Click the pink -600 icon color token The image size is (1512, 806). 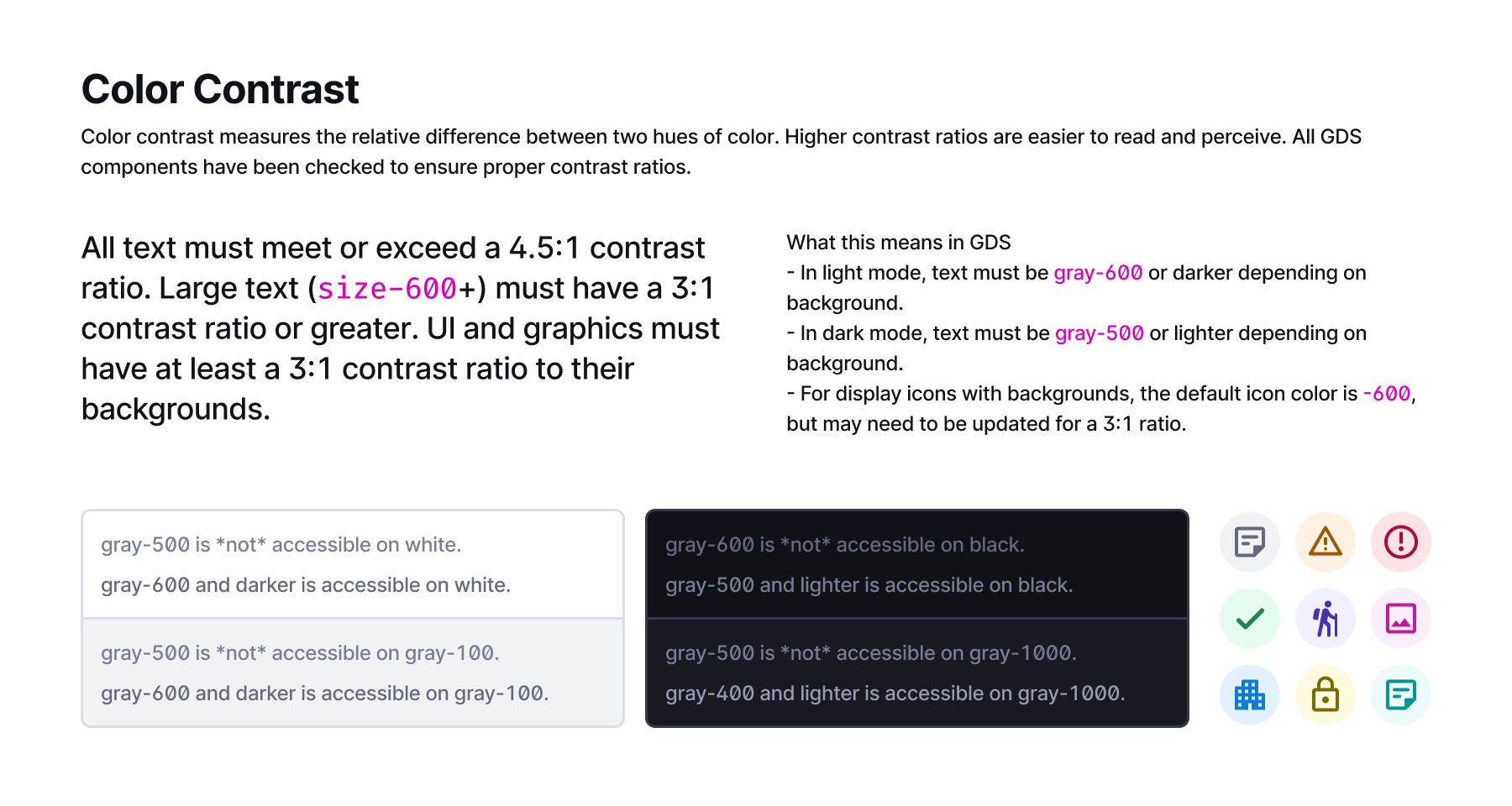click(1387, 394)
